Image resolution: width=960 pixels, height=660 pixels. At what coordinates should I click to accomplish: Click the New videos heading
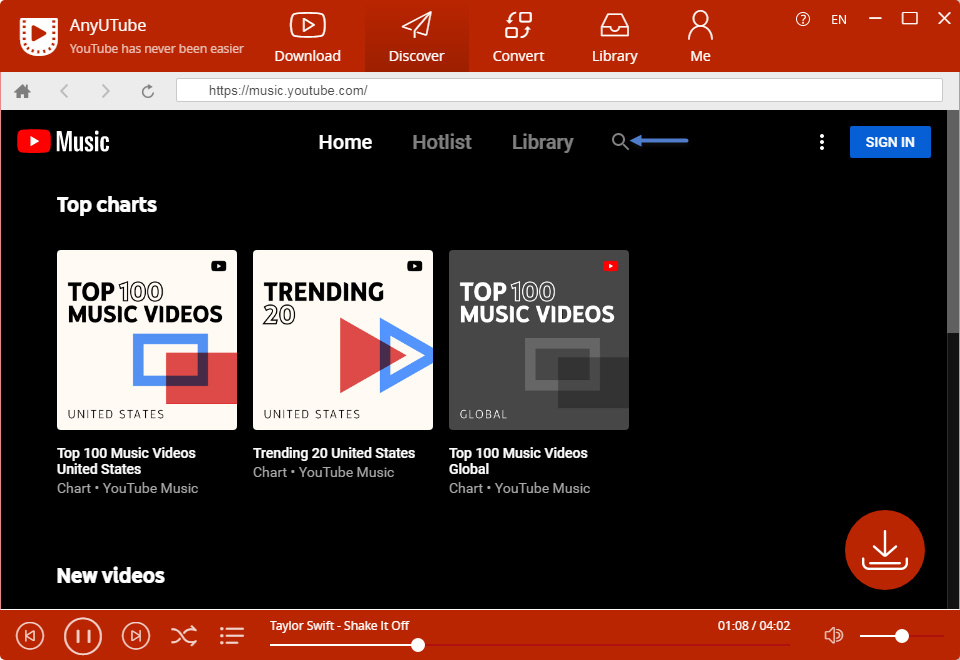coord(111,576)
